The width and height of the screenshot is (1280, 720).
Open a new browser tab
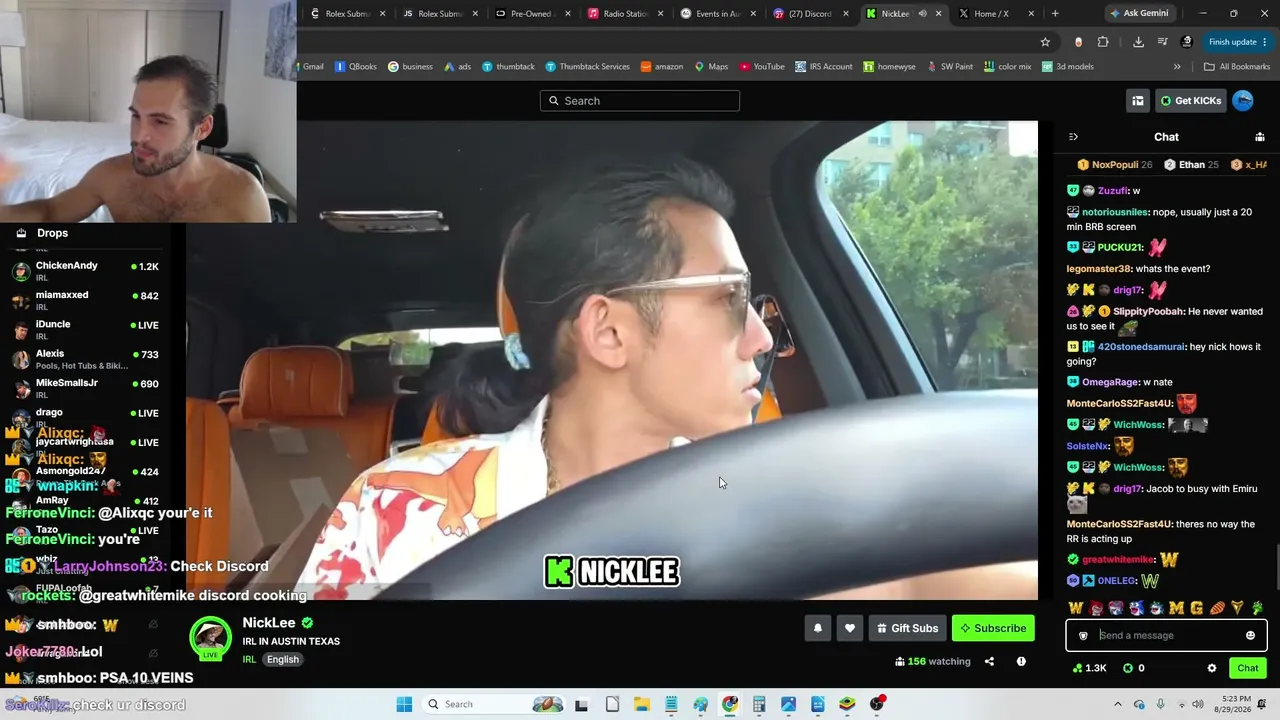click(1055, 14)
